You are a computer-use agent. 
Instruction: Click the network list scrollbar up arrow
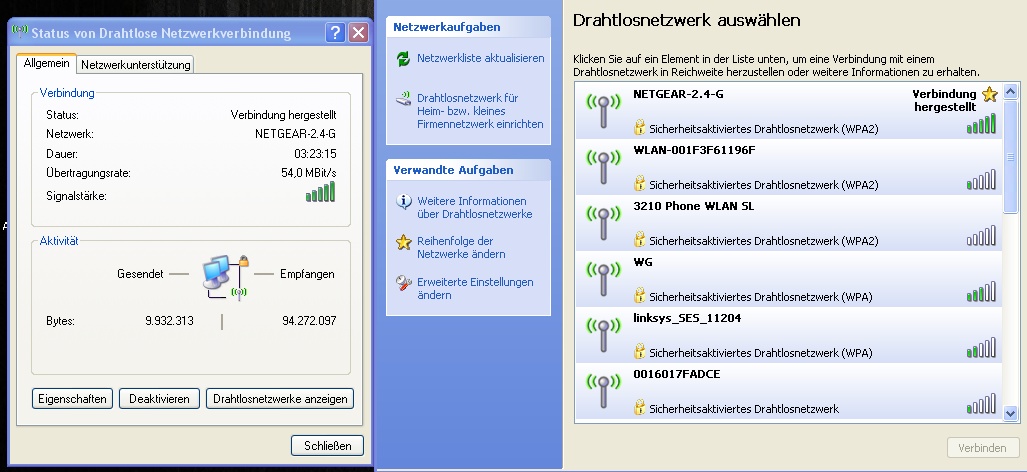point(1011,94)
